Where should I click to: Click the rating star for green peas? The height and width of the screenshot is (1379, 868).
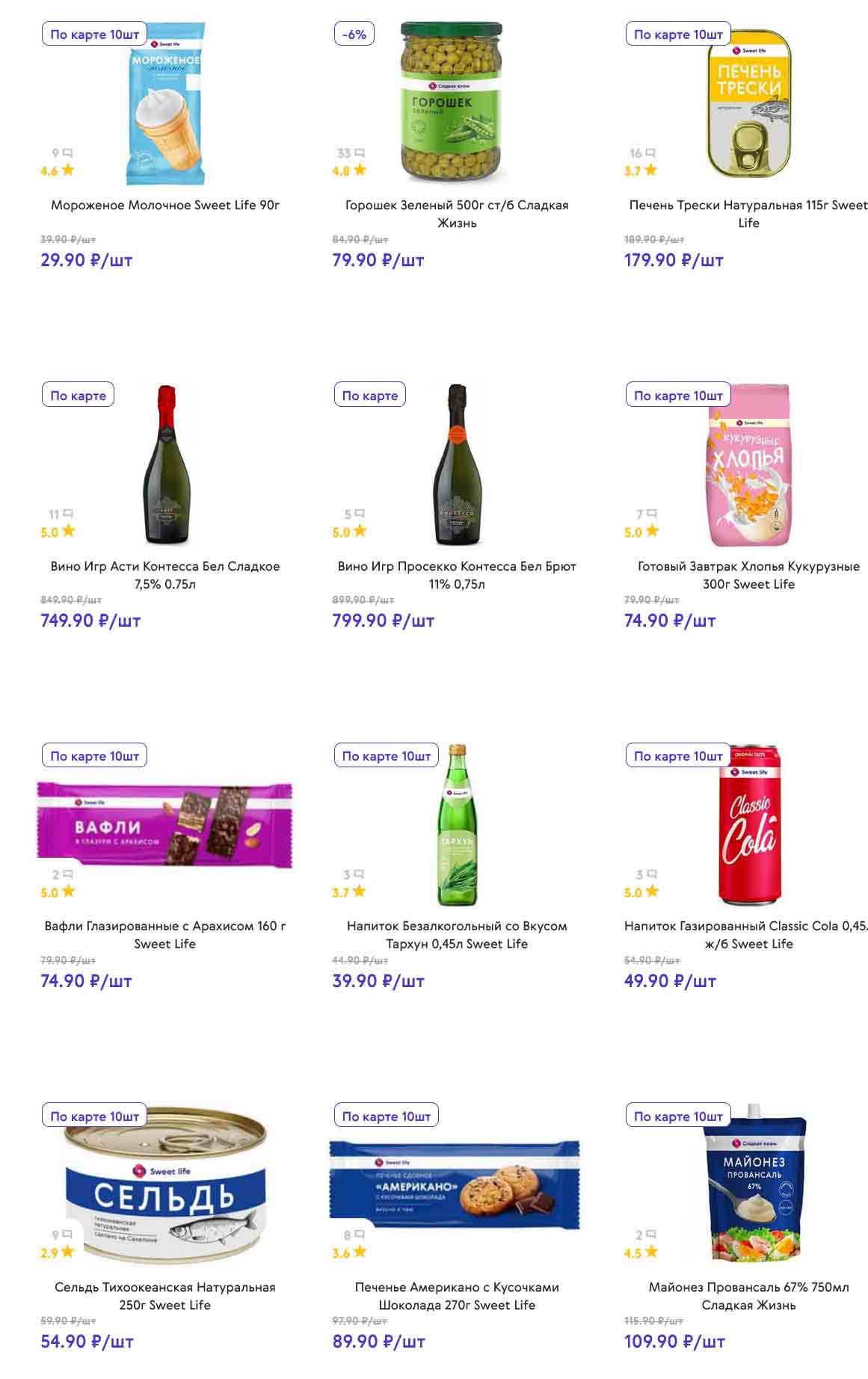[360, 170]
